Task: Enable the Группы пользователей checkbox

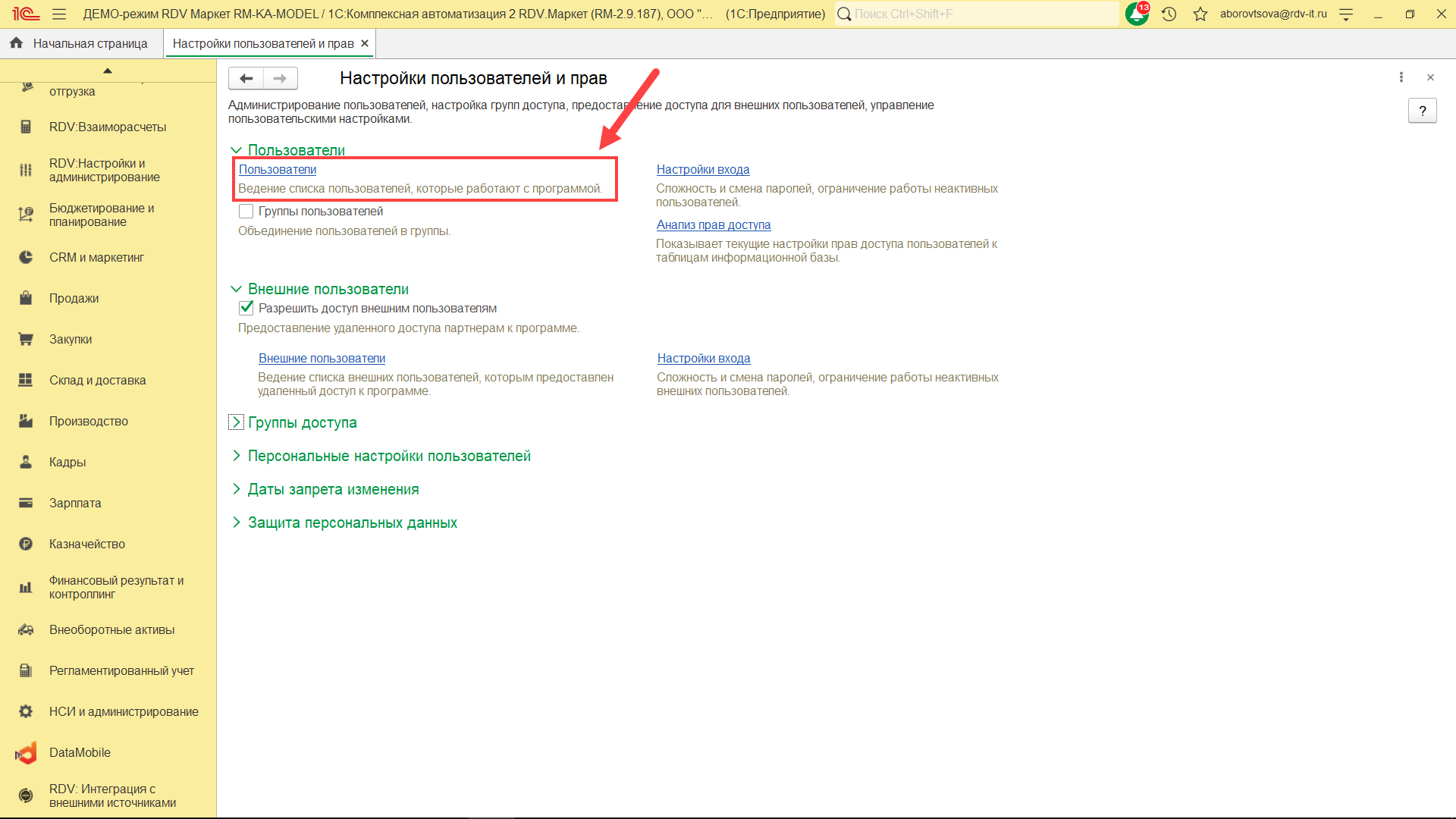Action: coord(246,212)
